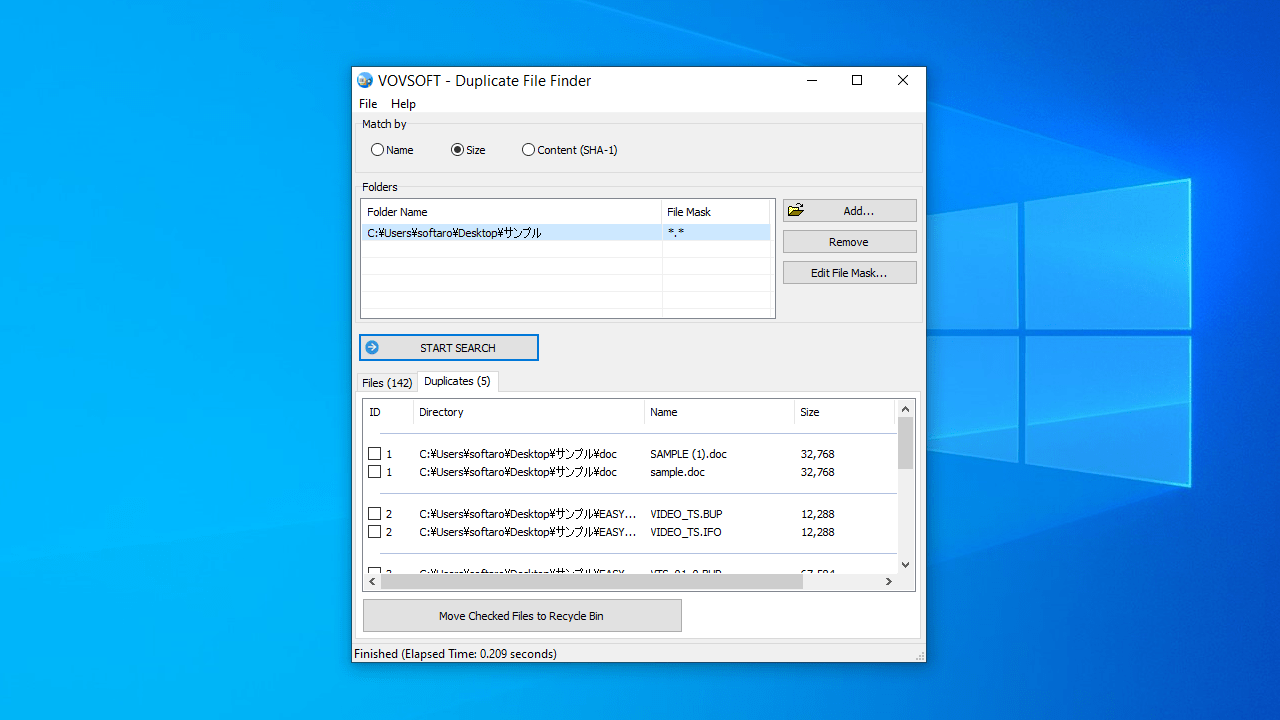Image resolution: width=1280 pixels, height=720 pixels.
Task: Click the Size column header in results
Action: (844, 412)
